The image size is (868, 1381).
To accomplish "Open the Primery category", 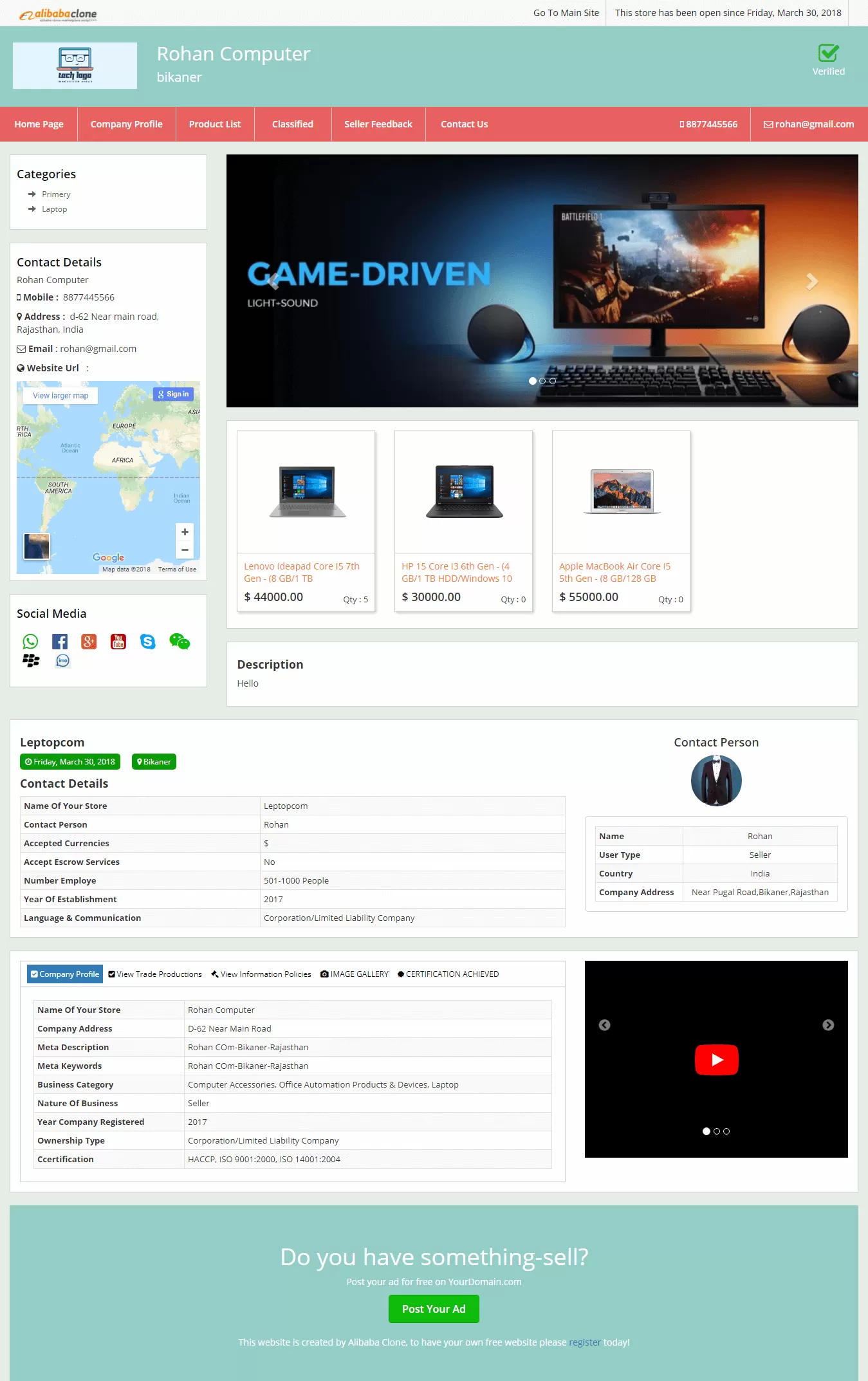I will click(x=56, y=194).
